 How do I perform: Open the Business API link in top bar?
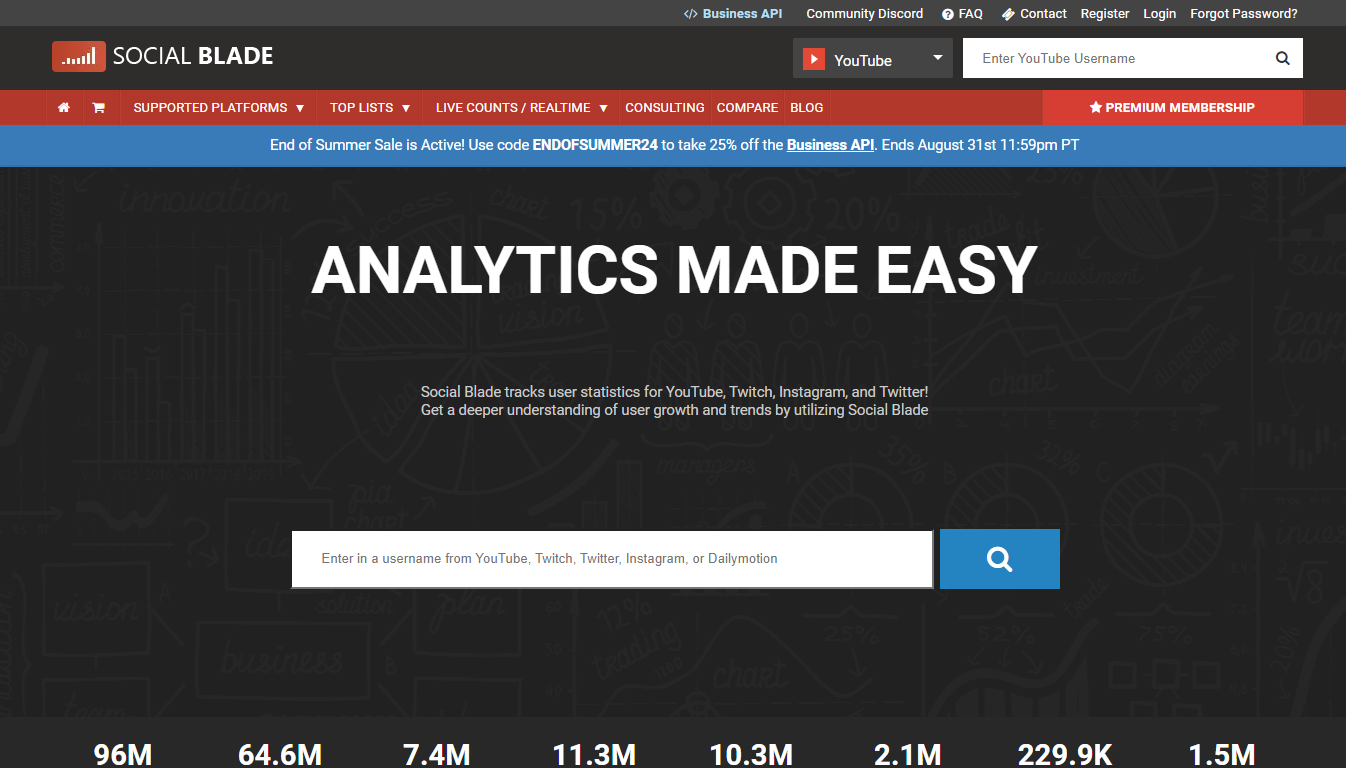[733, 14]
